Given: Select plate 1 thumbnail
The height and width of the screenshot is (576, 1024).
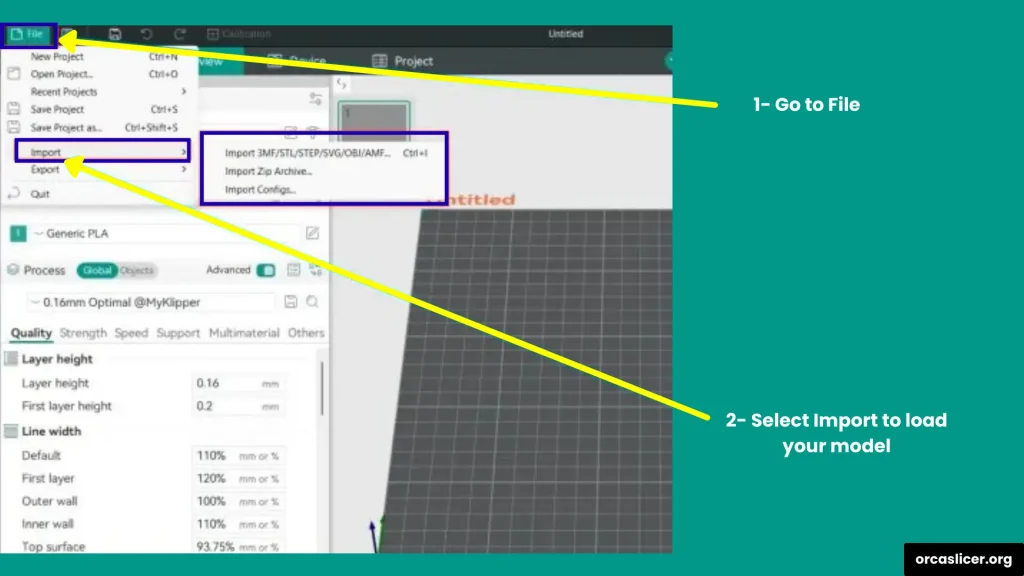Looking at the screenshot, I should coord(374,120).
